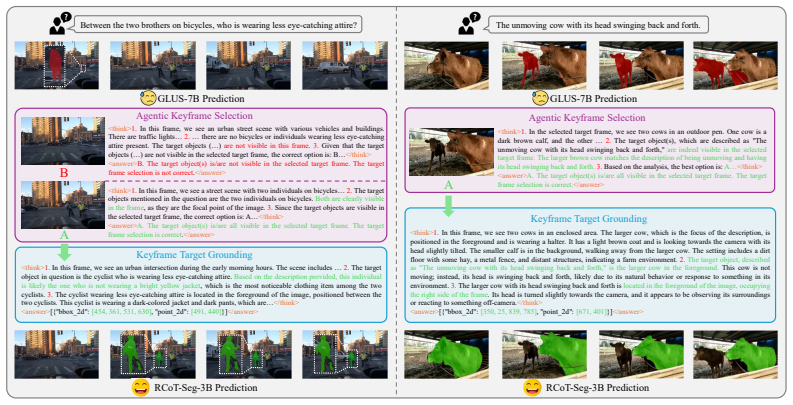Select the green letter A under the cow keyframe
This screenshot has width=793, height=405.
pyautogui.click(x=448, y=186)
